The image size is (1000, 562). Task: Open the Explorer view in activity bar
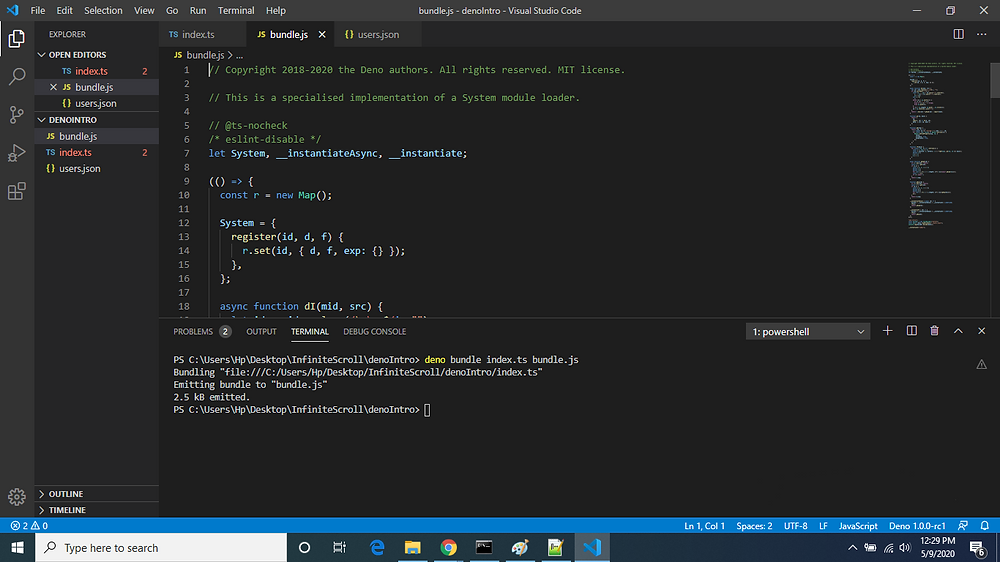tap(17, 39)
